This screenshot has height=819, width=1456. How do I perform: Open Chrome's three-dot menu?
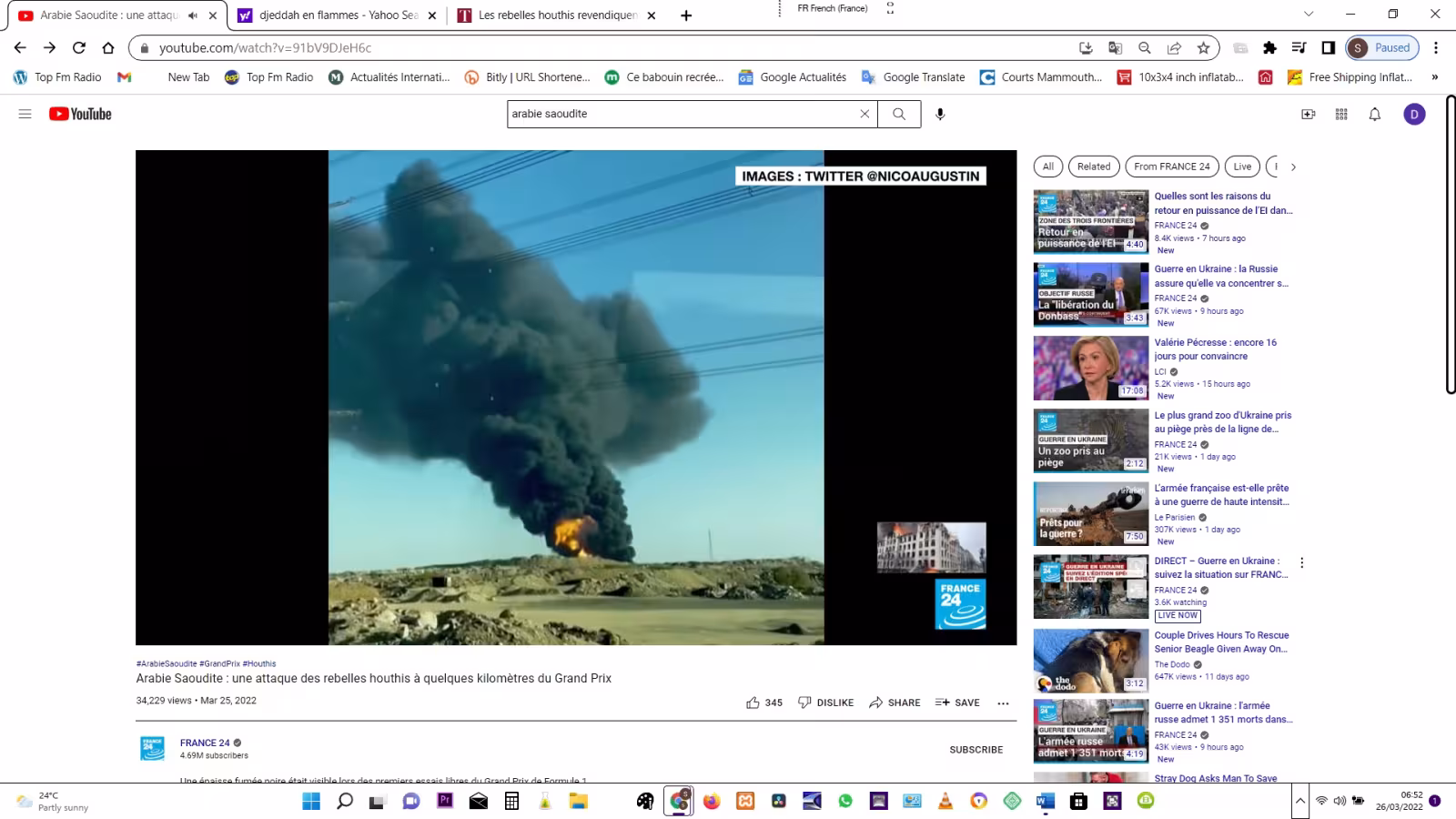[x=1436, y=47]
